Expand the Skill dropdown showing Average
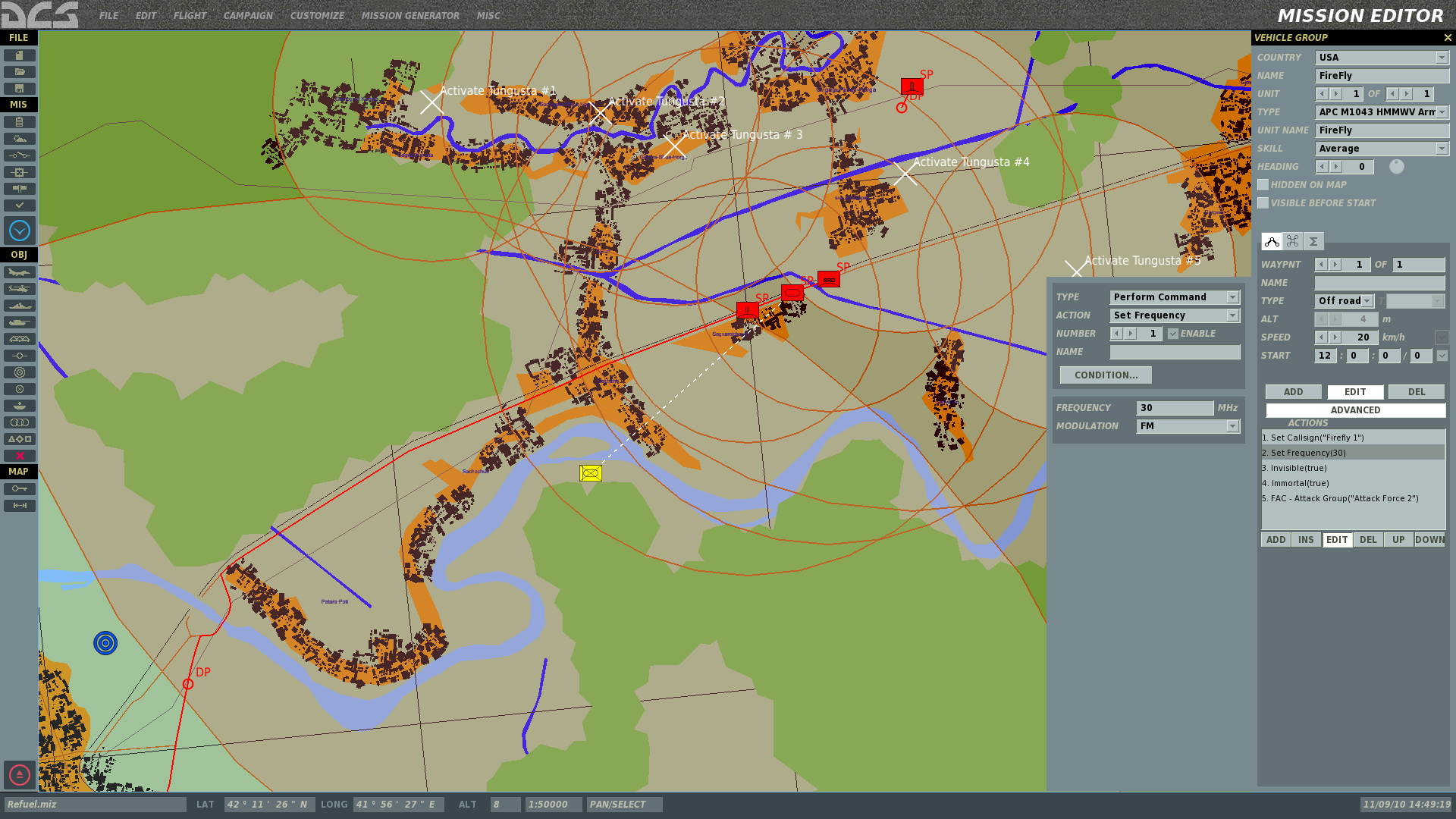1456x819 pixels. [x=1442, y=149]
